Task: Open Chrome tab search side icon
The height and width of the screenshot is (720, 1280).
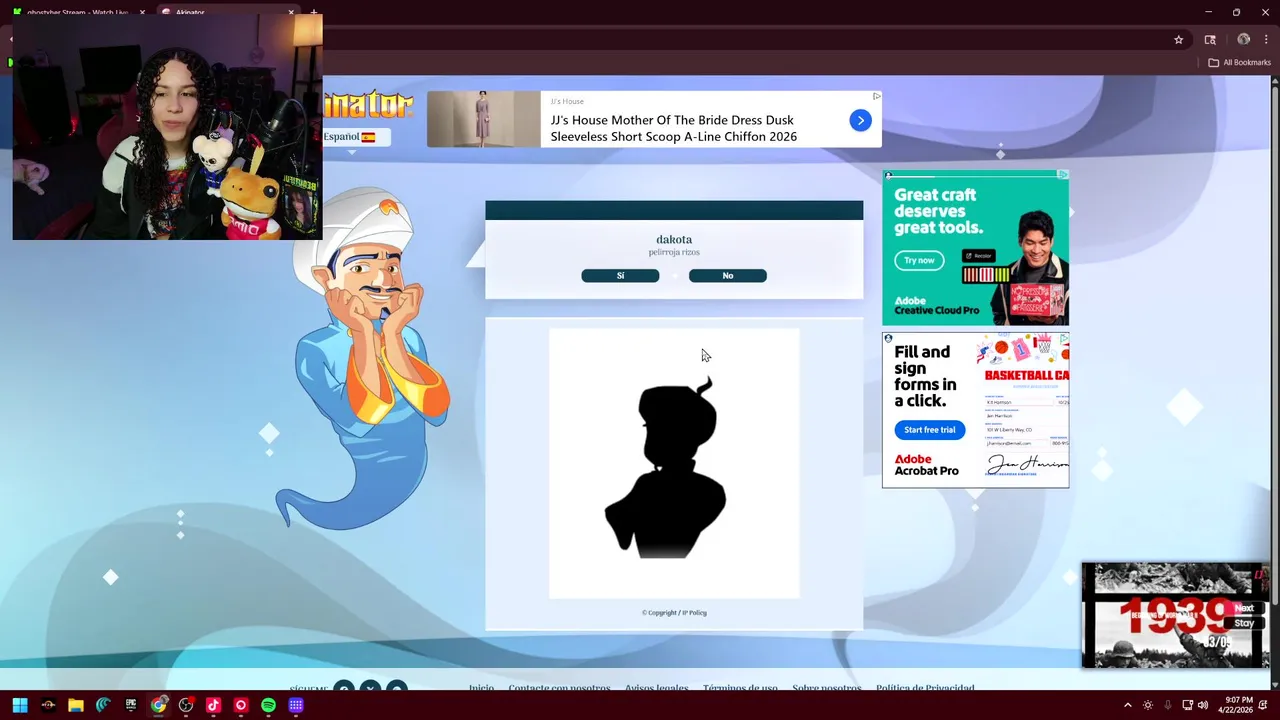Action: 1210,40
